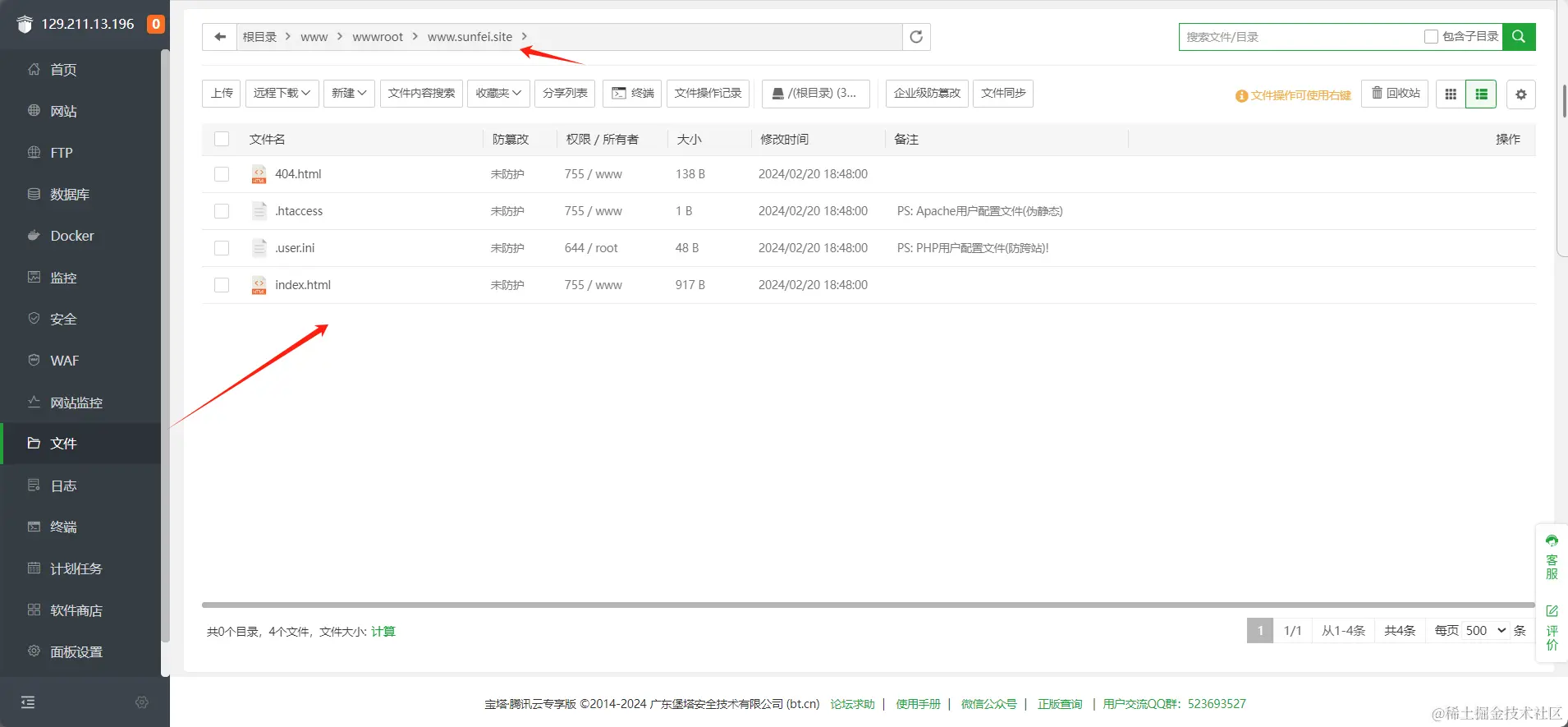1568x727 pixels.
Task: Click the wwwroot path breadcrumb
Action: point(378,37)
